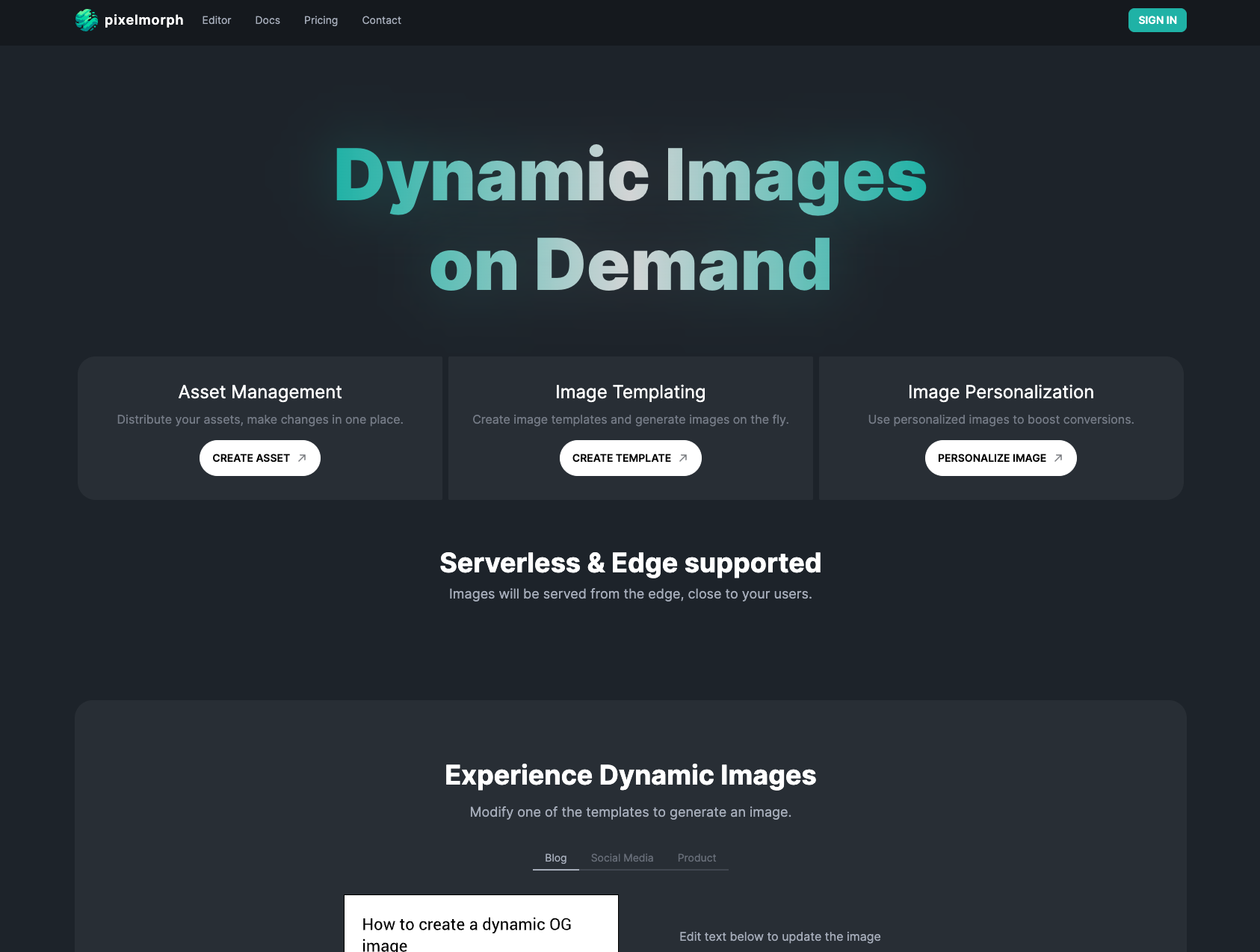
Task: Open the Contact link
Action: point(381,20)
